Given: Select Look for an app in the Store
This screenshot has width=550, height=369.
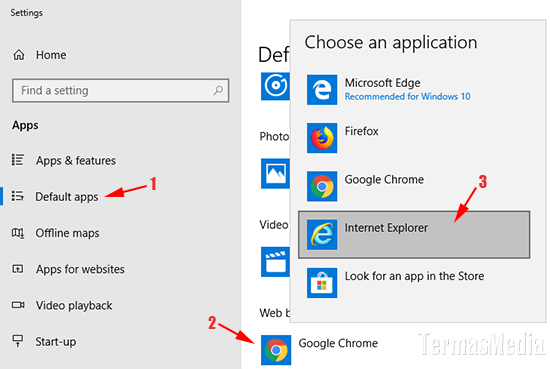Looking at the screenshot, I should point(414,283).
